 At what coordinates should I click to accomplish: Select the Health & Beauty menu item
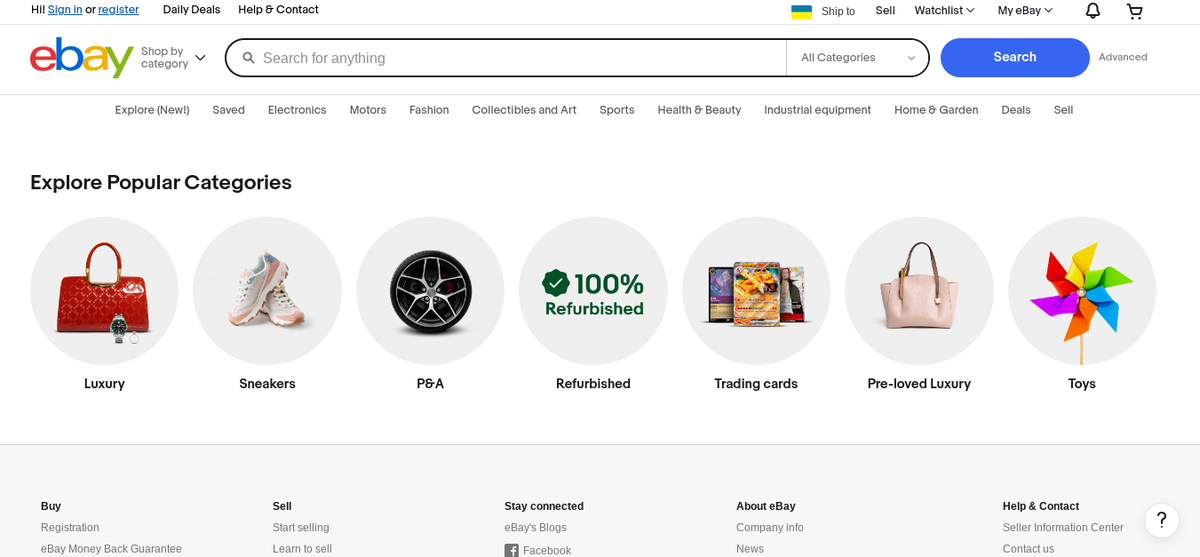pos(699,110)
